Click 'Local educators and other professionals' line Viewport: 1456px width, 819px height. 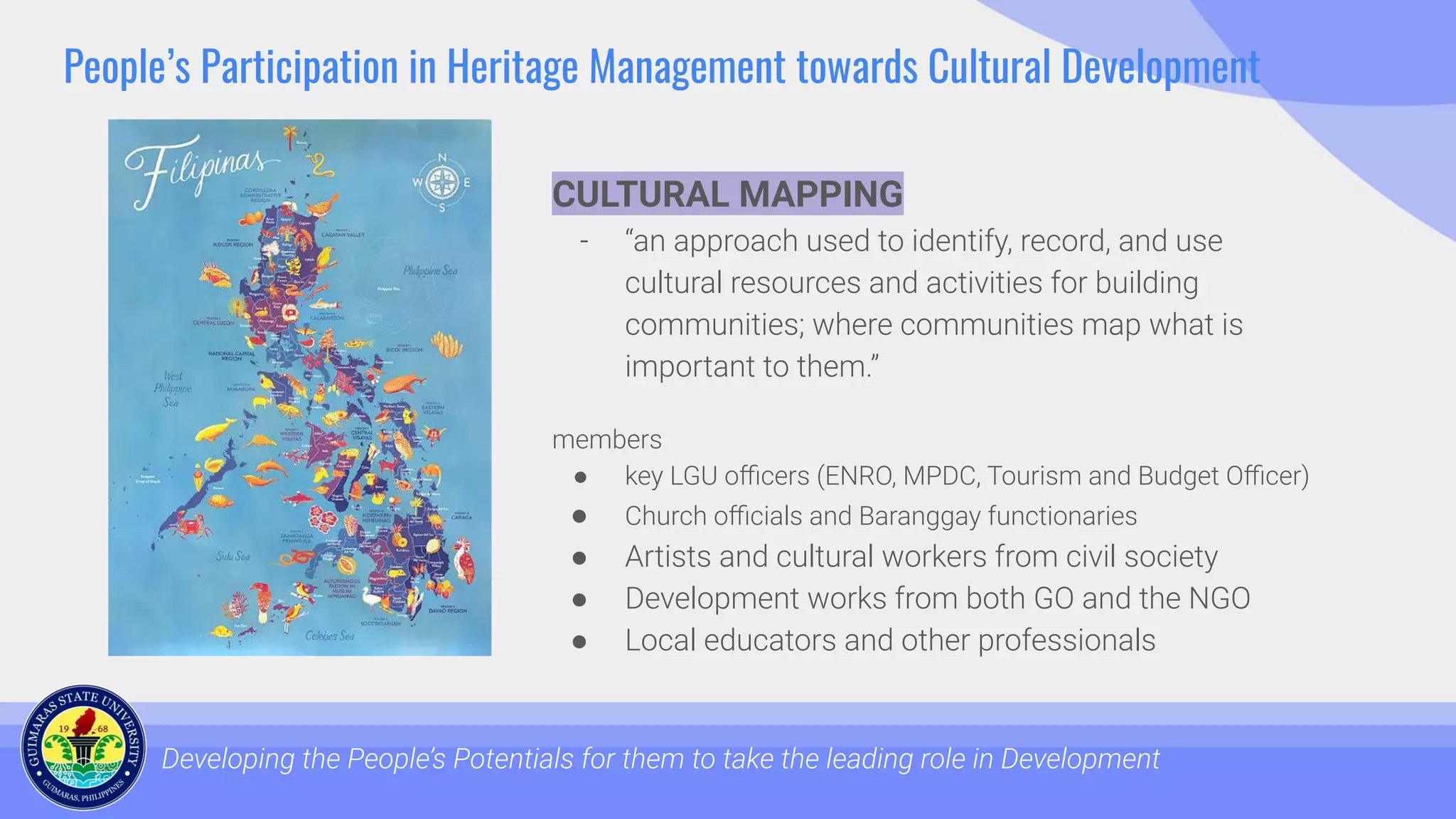[x=890, y=641]
